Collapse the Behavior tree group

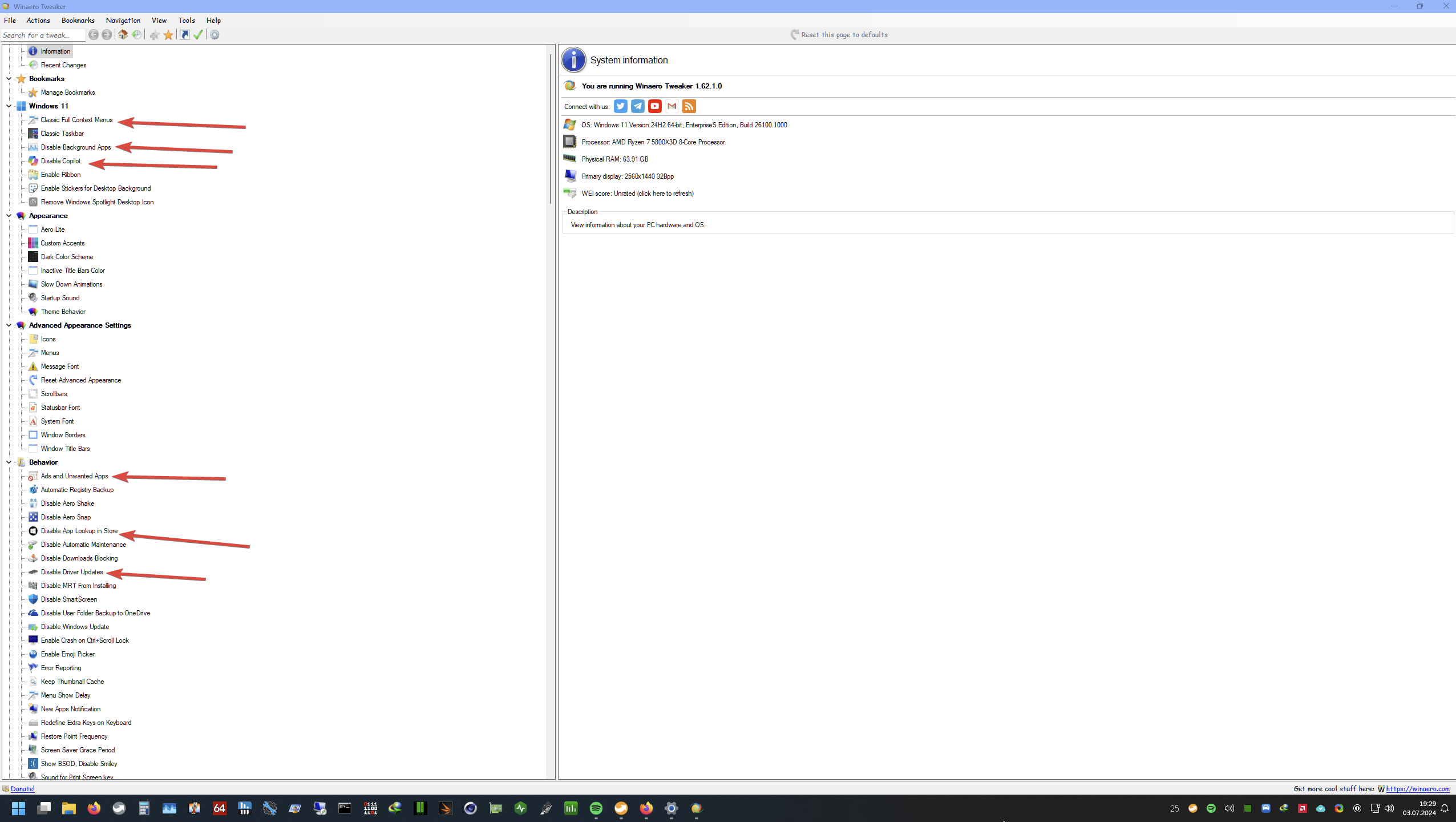tap(9, 462)
